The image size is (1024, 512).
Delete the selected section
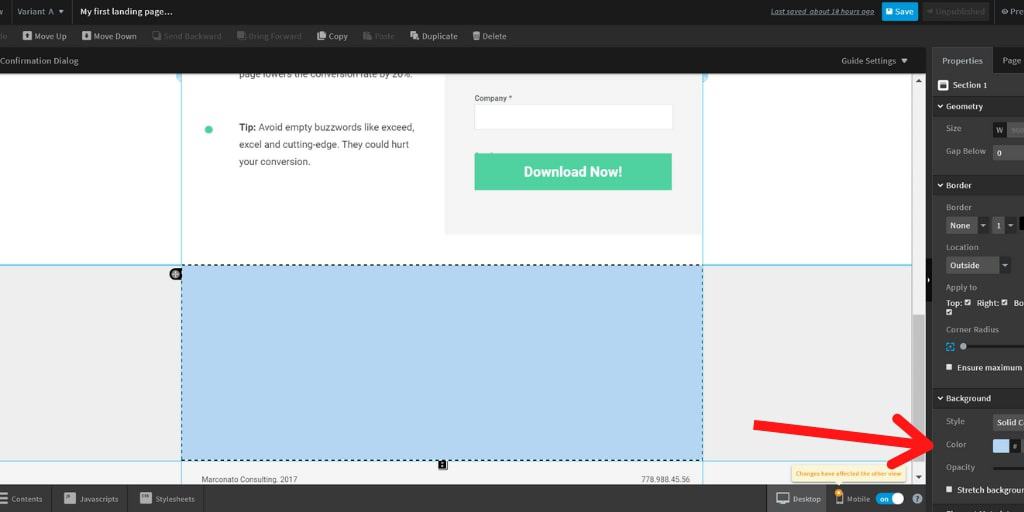click(x=489, y=36)
